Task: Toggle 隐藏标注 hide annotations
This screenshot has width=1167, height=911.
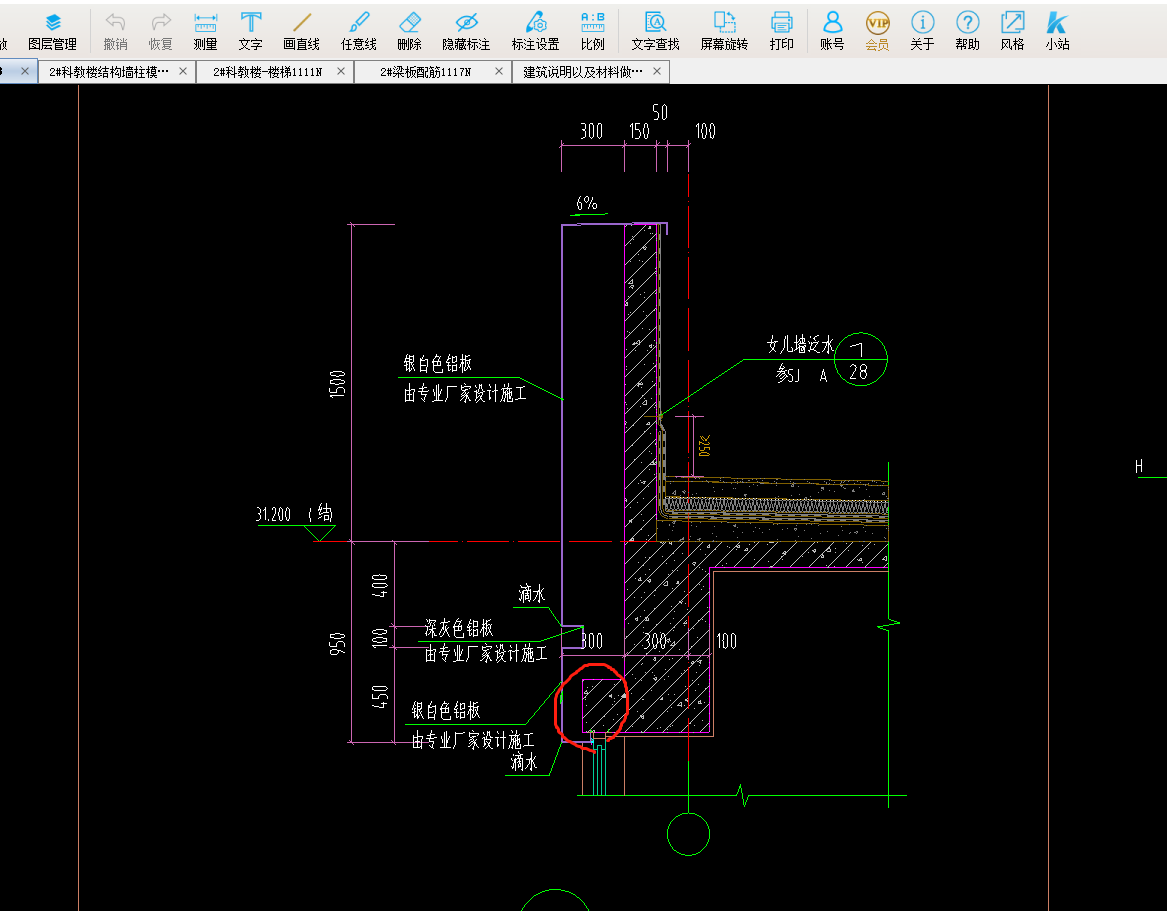Action: [x=466, y=31]
